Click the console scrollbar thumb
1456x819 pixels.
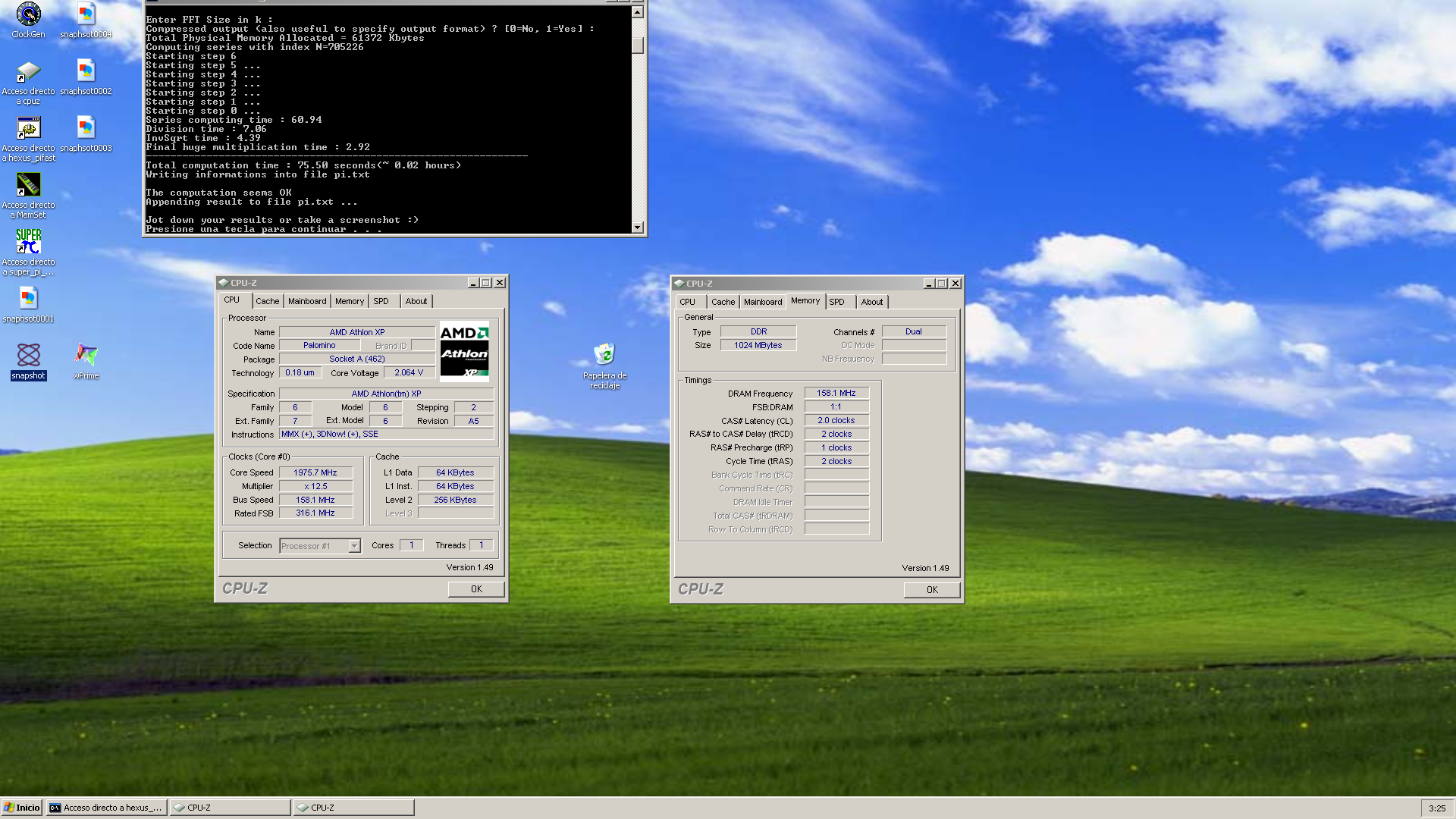click(x=638, y=45)
